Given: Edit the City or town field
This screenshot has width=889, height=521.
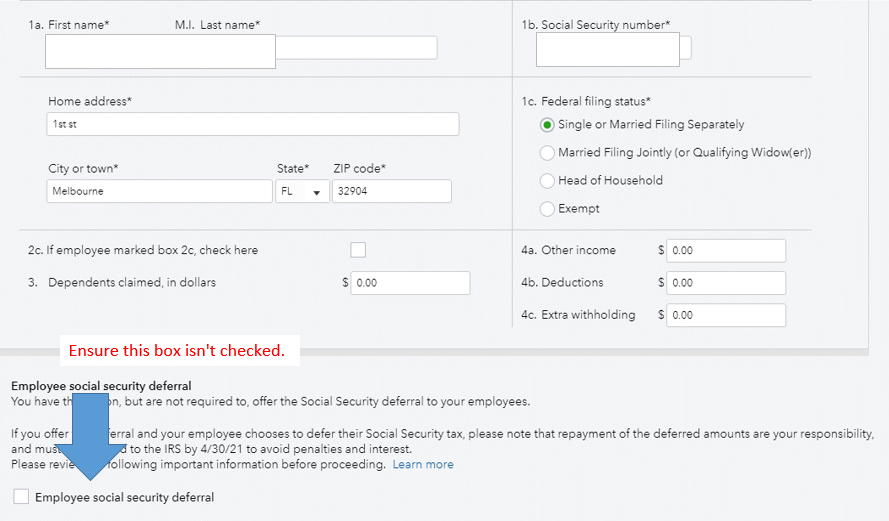Looking at the screenshot, I should pos(159,191).
